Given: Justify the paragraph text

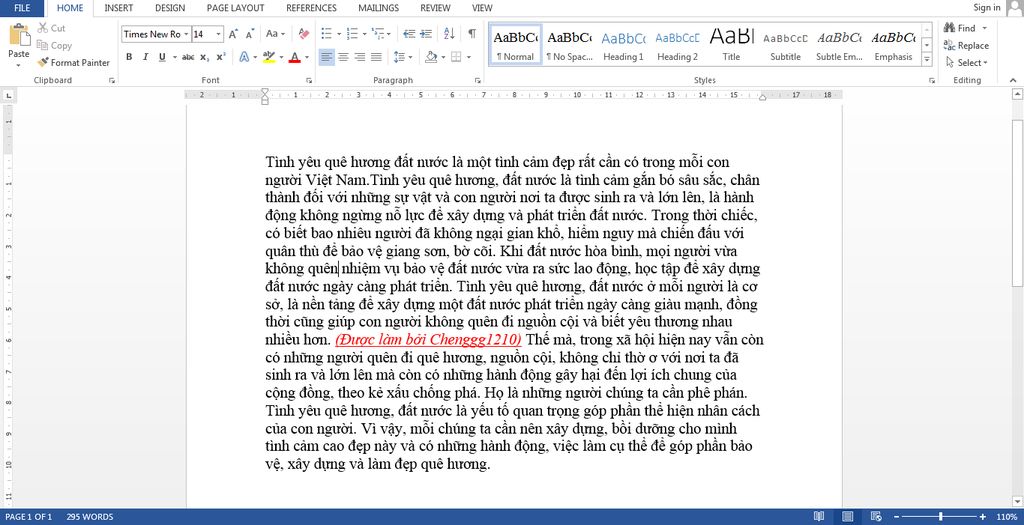Looking at the screenshot, I should [x=376, y=57].
